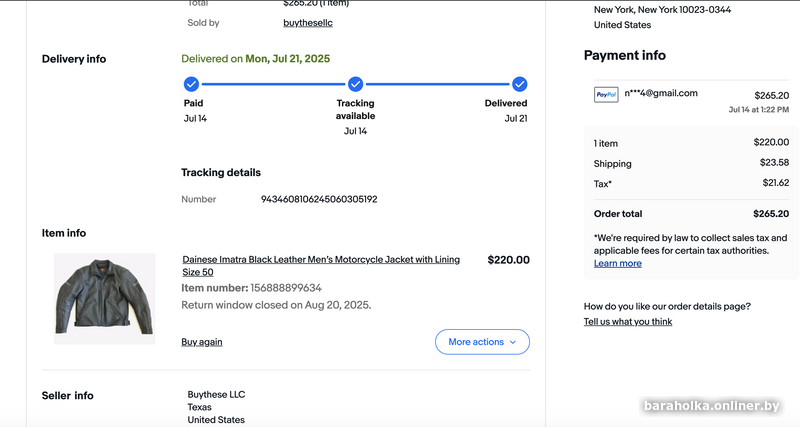The image size is (800, 427).
Task: Click the Paid step checkmark icon
Action: tap(191, 84)
